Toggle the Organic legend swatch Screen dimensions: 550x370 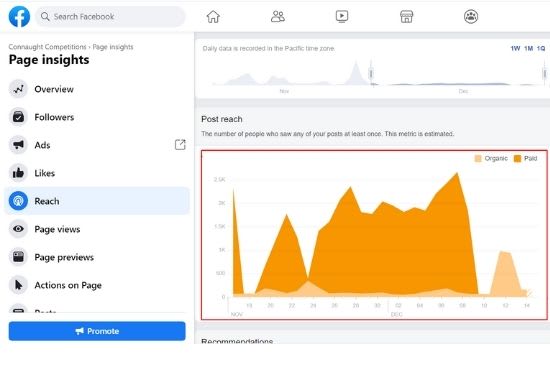[x=478, y=159]
